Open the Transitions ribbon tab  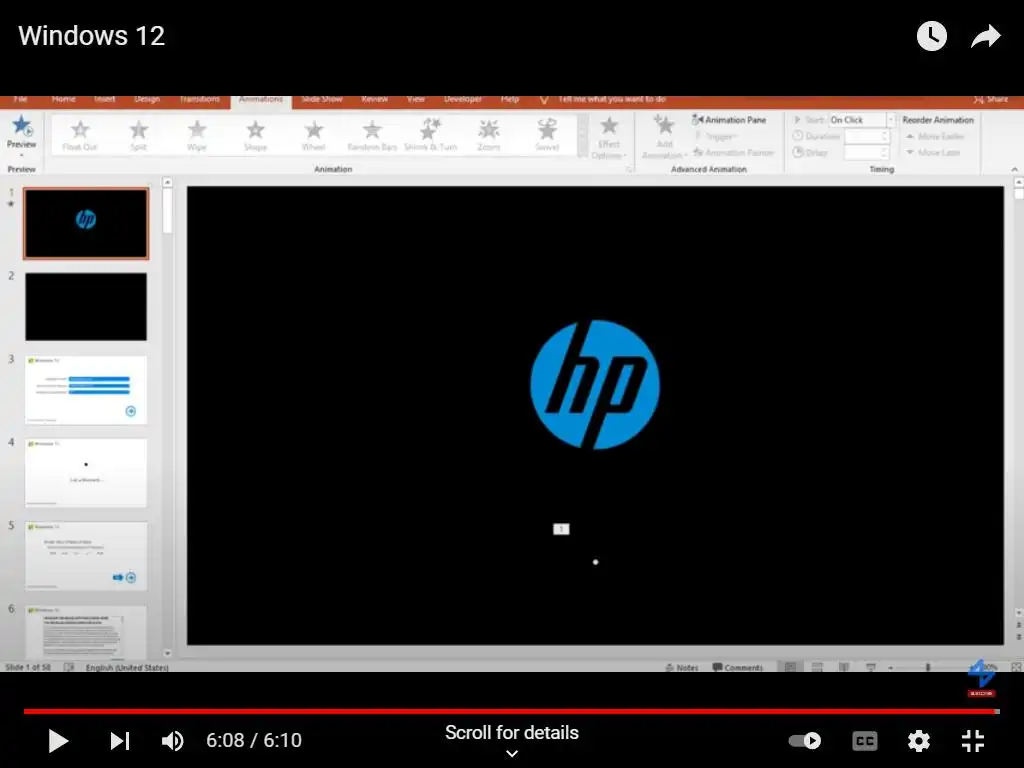200,99
